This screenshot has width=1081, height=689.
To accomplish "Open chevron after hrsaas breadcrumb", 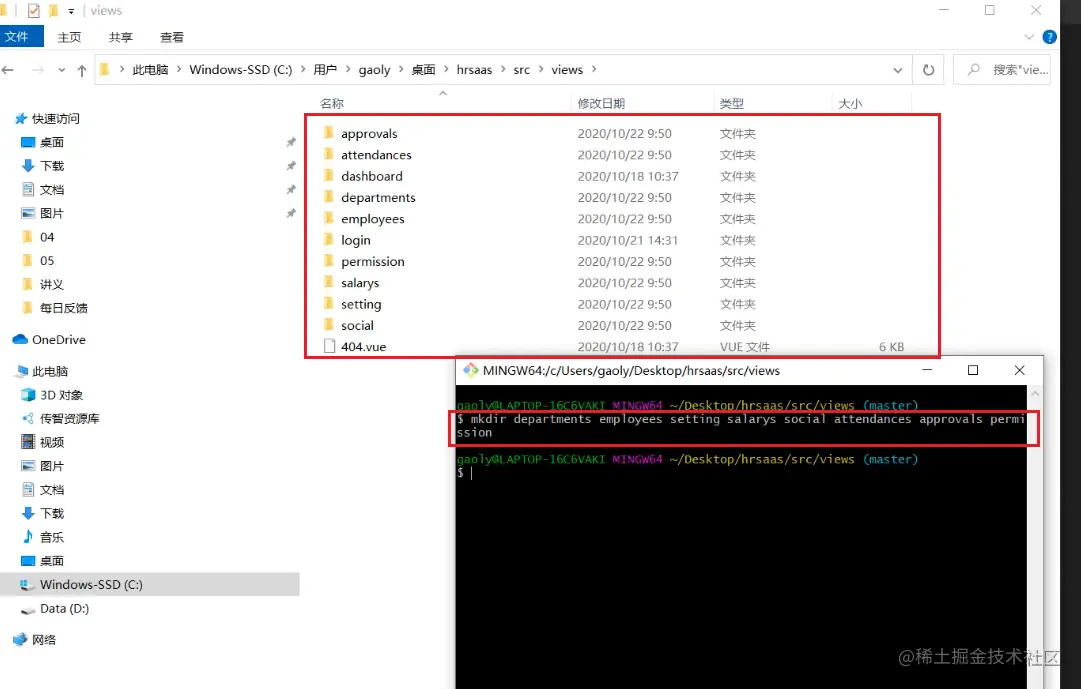I will tap(503, 70).
